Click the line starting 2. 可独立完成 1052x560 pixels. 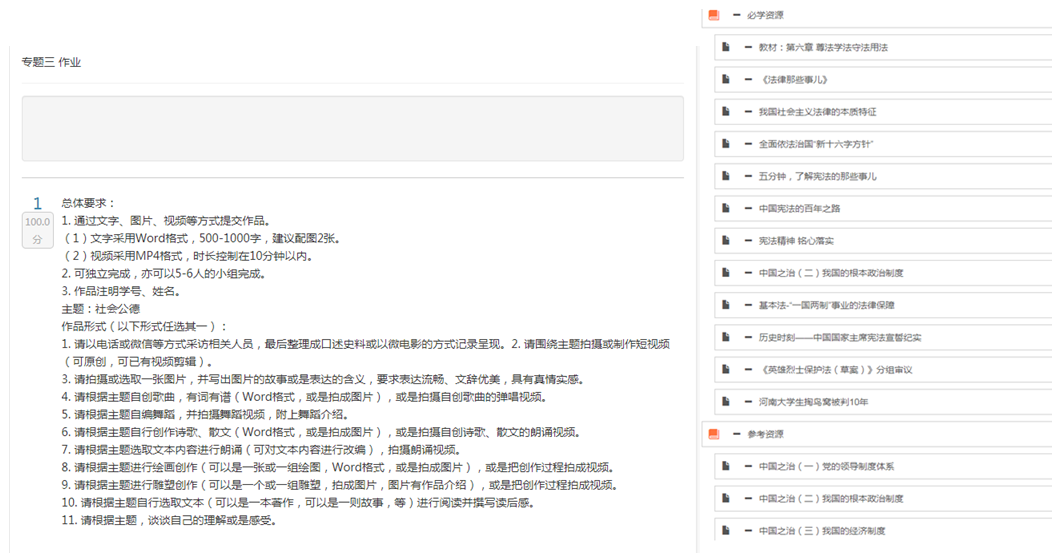point(166,274)
